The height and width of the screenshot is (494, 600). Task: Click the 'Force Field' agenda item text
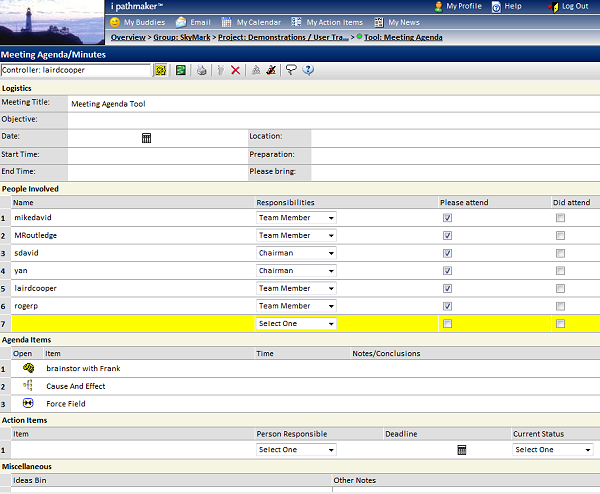66,404
